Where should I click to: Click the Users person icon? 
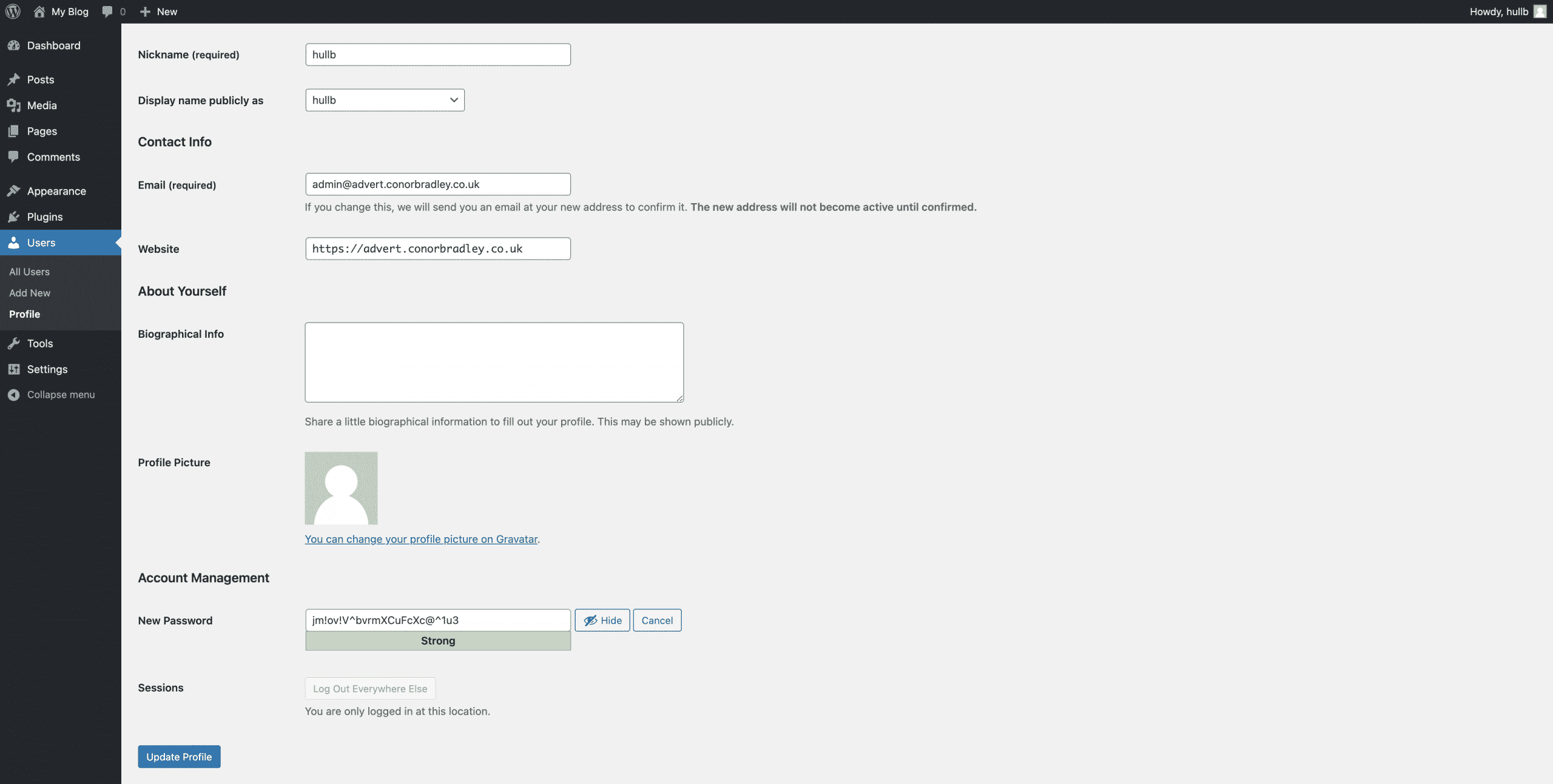pos(13,243)
